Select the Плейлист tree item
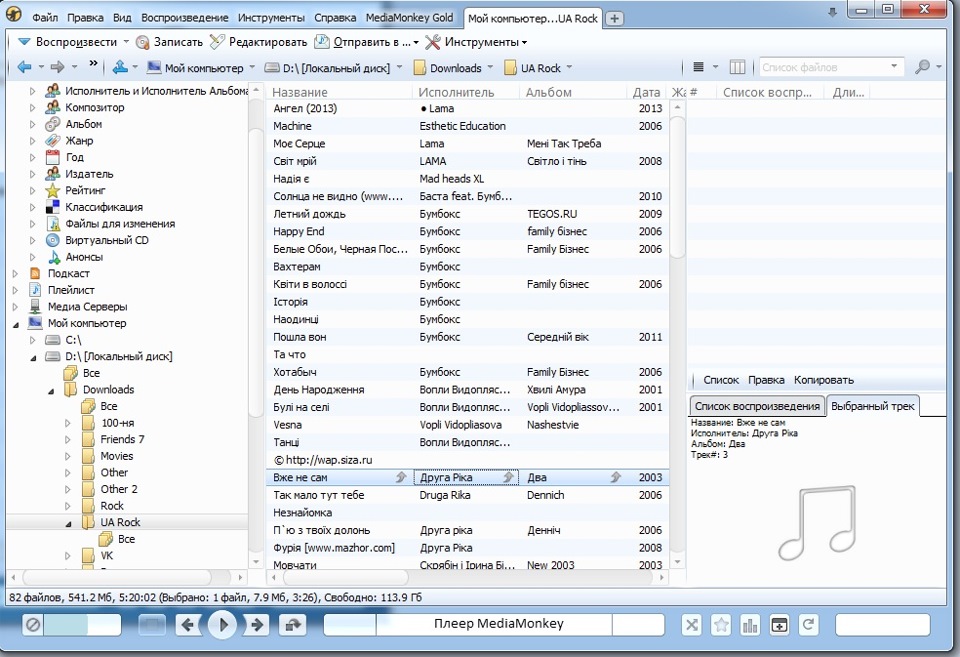 coord(62,290)
